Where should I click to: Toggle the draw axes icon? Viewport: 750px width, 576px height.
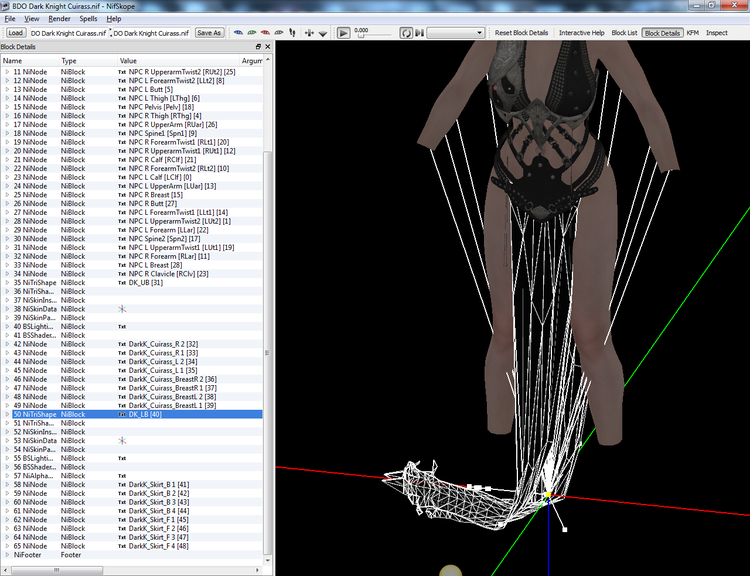(x=309, y=33)
